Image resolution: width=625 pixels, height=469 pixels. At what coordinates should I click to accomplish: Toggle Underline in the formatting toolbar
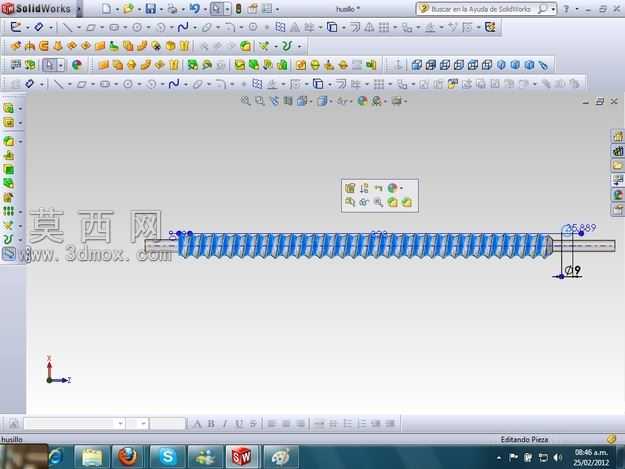(x=239, y=424)
